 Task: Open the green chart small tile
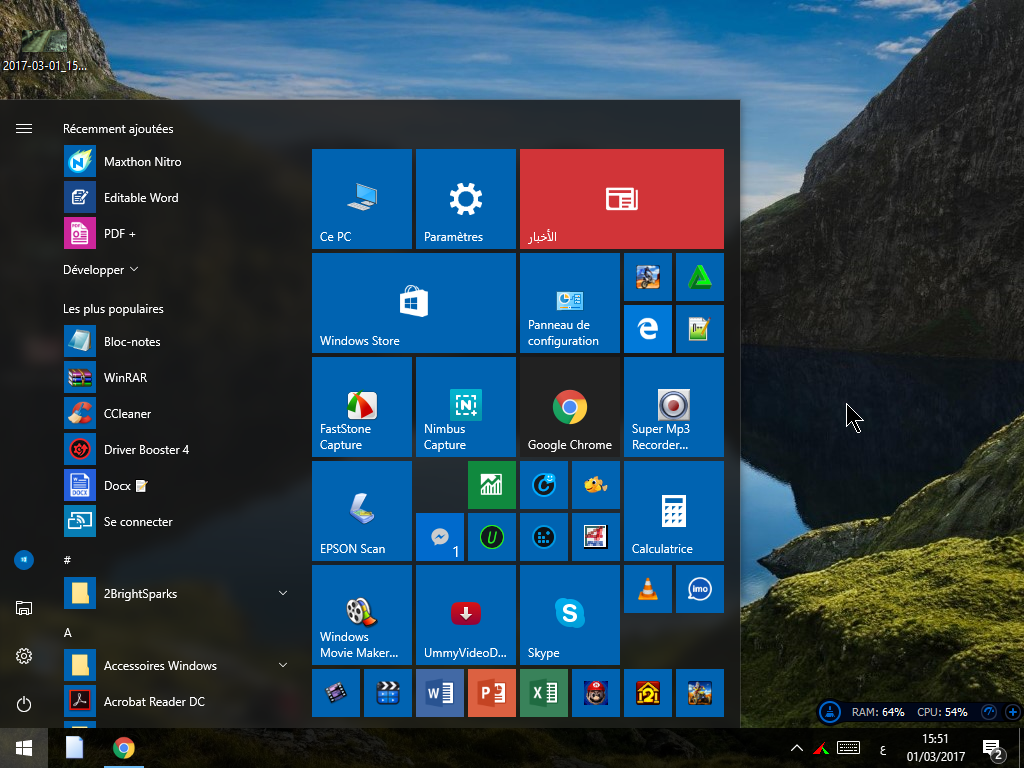tap(492, 485)
